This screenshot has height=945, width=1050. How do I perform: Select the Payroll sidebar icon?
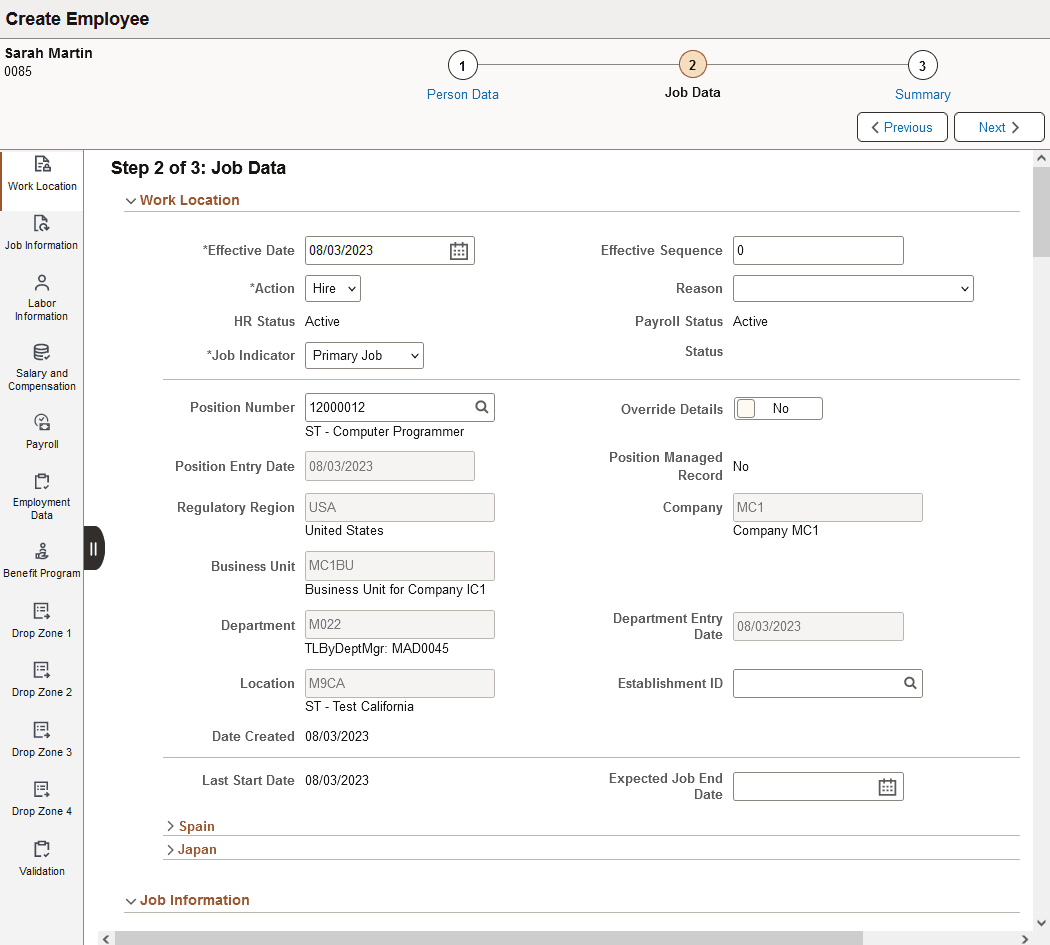coord(42,428)
